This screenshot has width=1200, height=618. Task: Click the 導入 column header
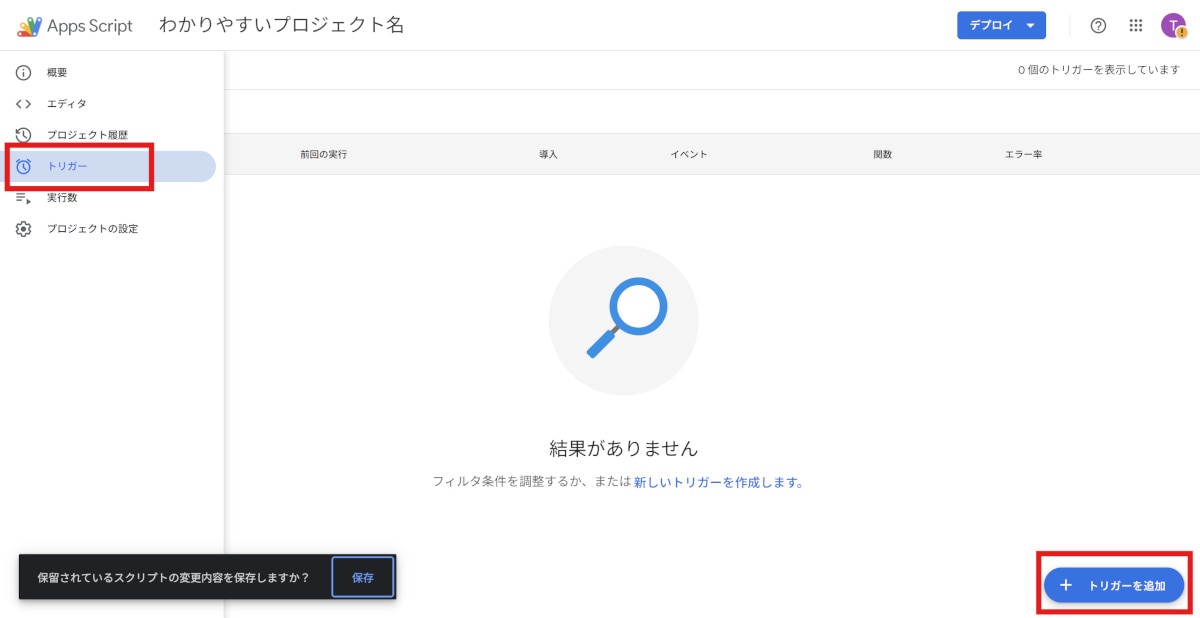point(548,155)
